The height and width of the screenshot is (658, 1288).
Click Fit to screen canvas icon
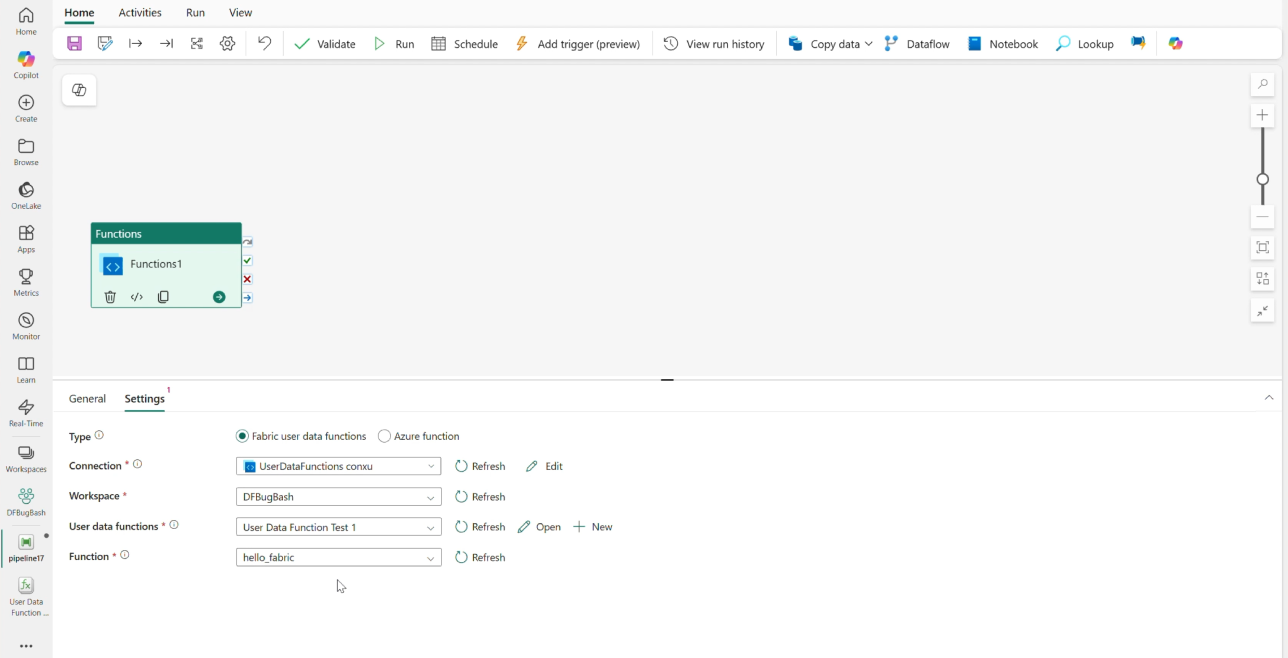point(1263,247)
